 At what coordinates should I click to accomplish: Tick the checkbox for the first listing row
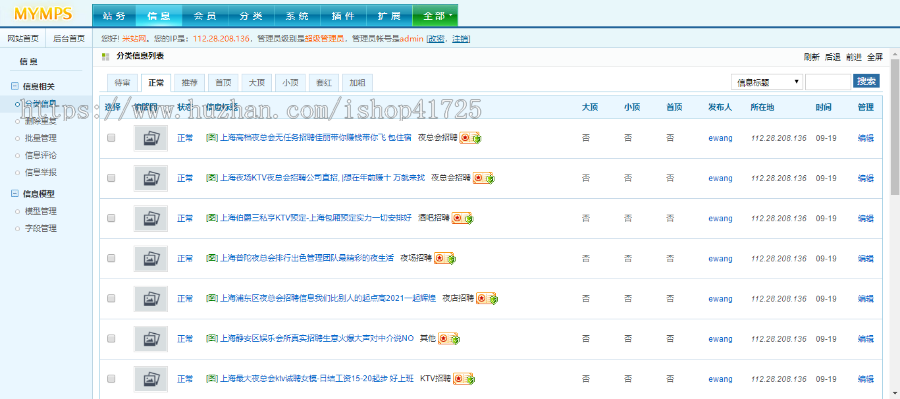tap(111, 138)
